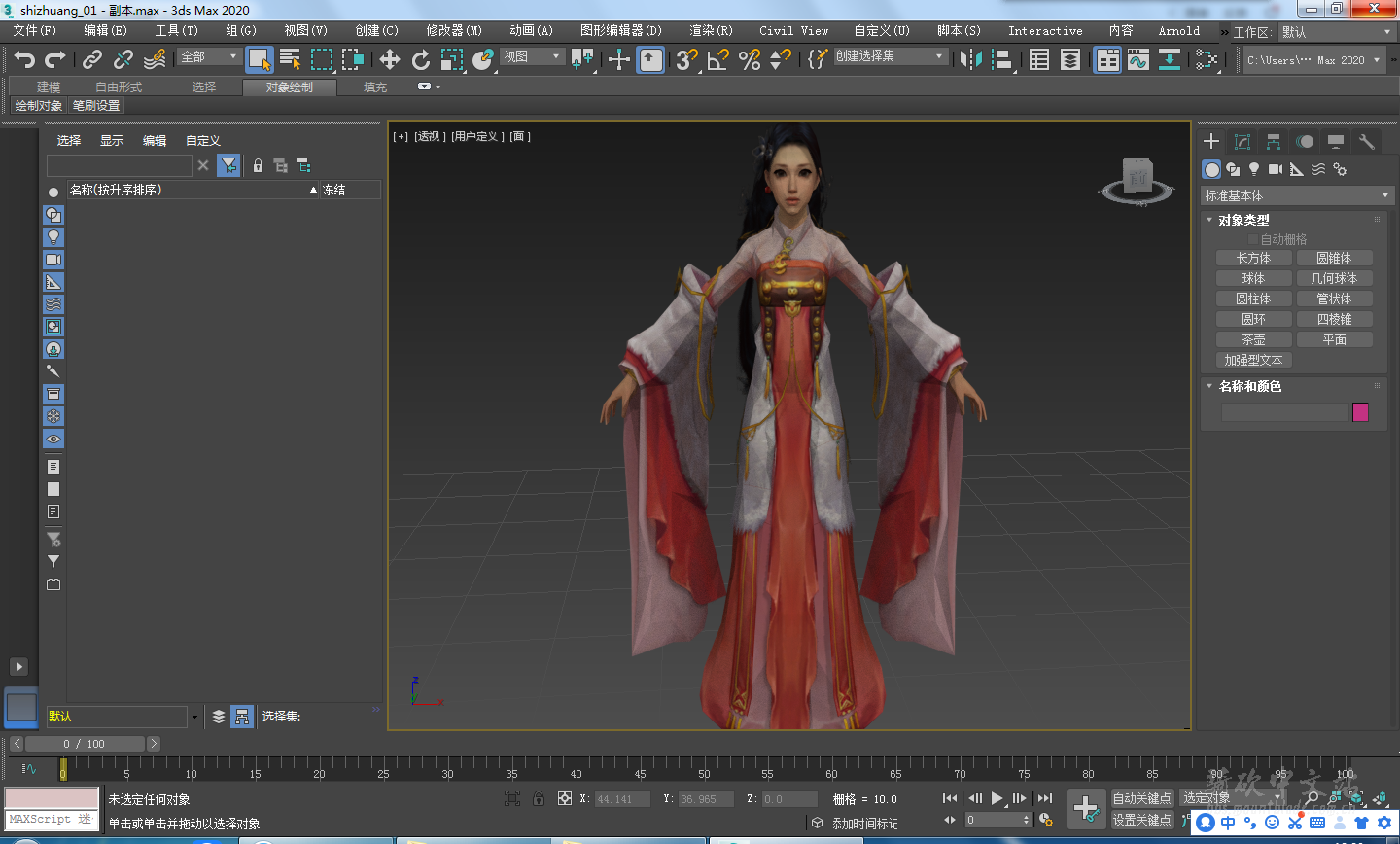Toggle Spinner Snap
The width and height of the screenshot is (1400, 844).
click(781, 60)
